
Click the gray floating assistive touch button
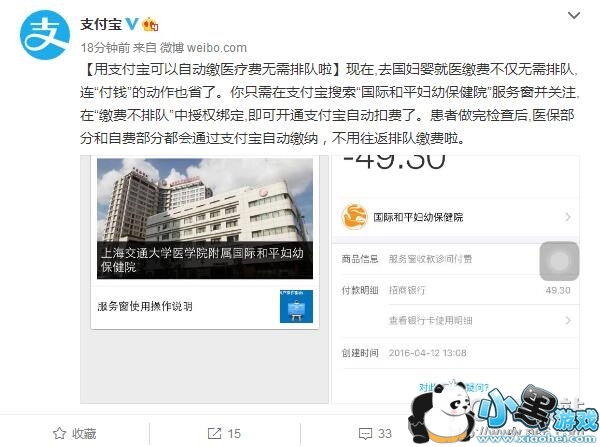559,261
